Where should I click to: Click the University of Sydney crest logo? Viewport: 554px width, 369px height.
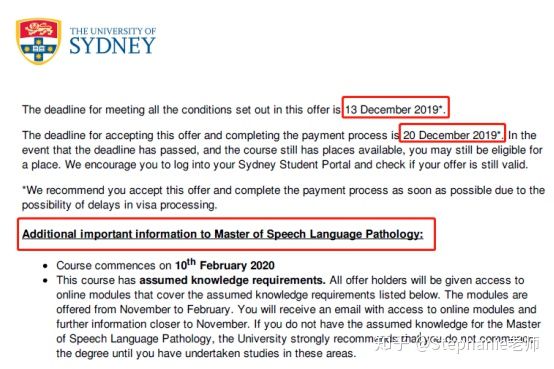click(38, 41)
